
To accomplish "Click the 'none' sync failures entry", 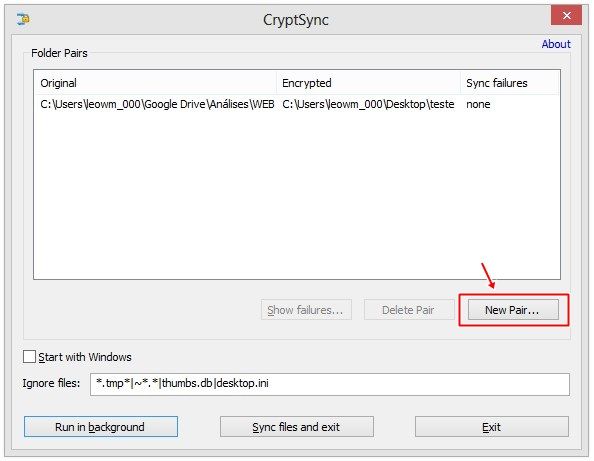I will coord(478,104).
